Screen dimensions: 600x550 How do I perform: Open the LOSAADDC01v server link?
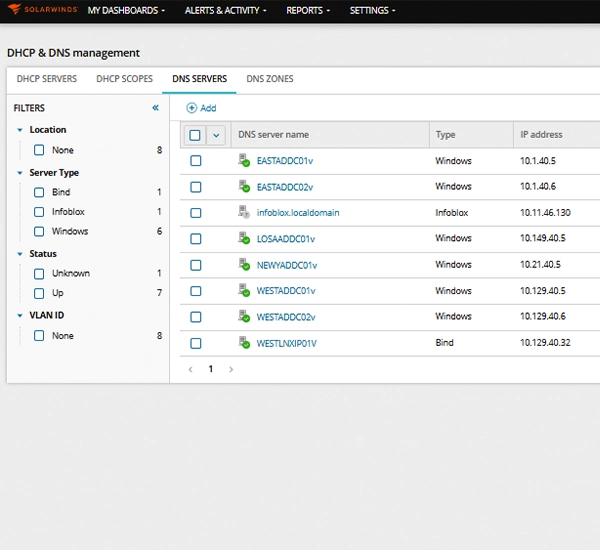tap(285, 239)
